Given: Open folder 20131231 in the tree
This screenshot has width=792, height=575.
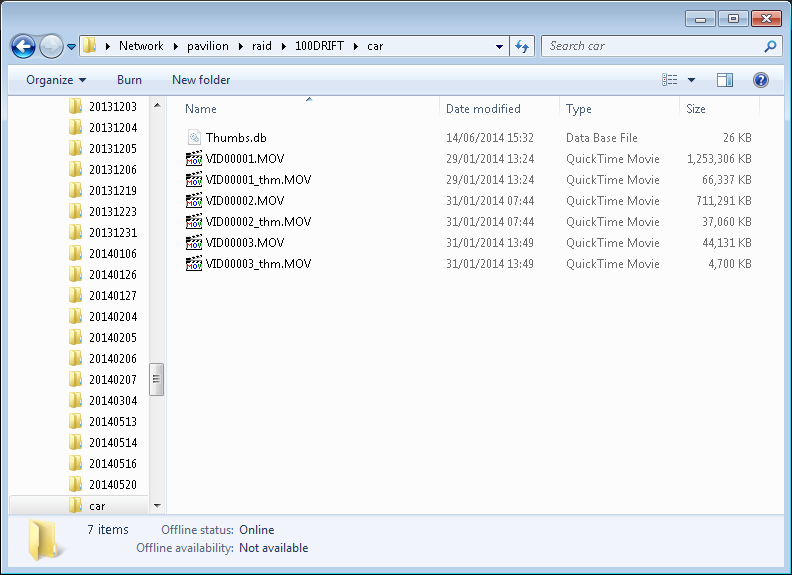Looking at the screenshot, I should pyautogui.click(x=113, y=232).
